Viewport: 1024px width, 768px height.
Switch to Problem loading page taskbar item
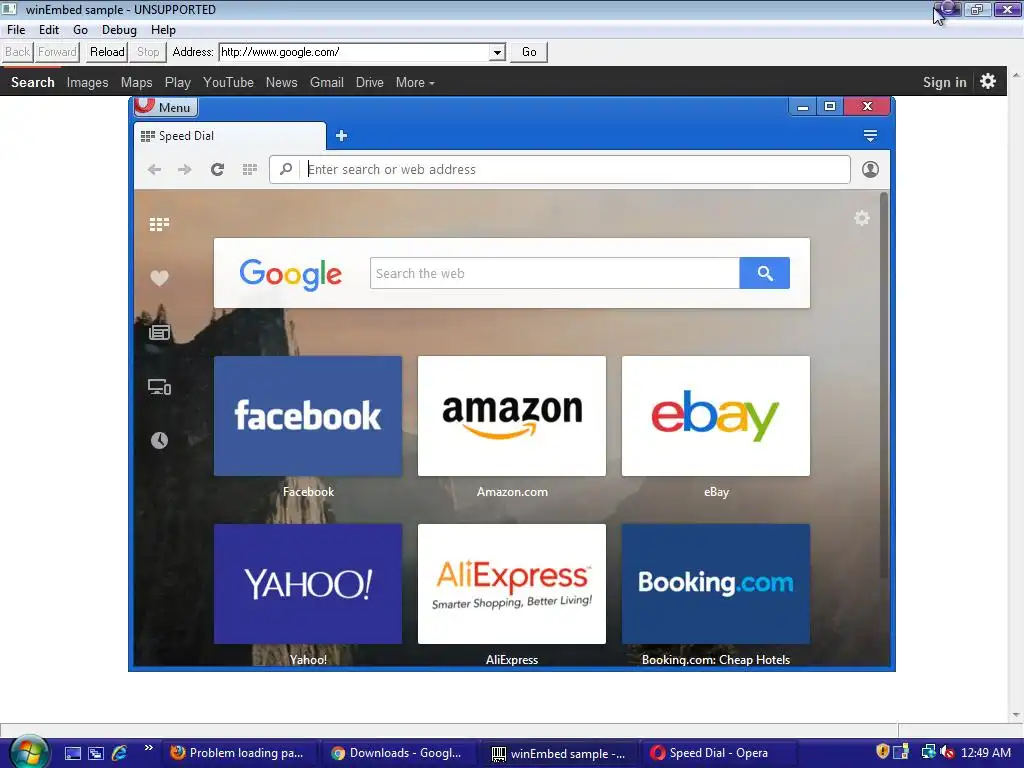click(238, 753)
